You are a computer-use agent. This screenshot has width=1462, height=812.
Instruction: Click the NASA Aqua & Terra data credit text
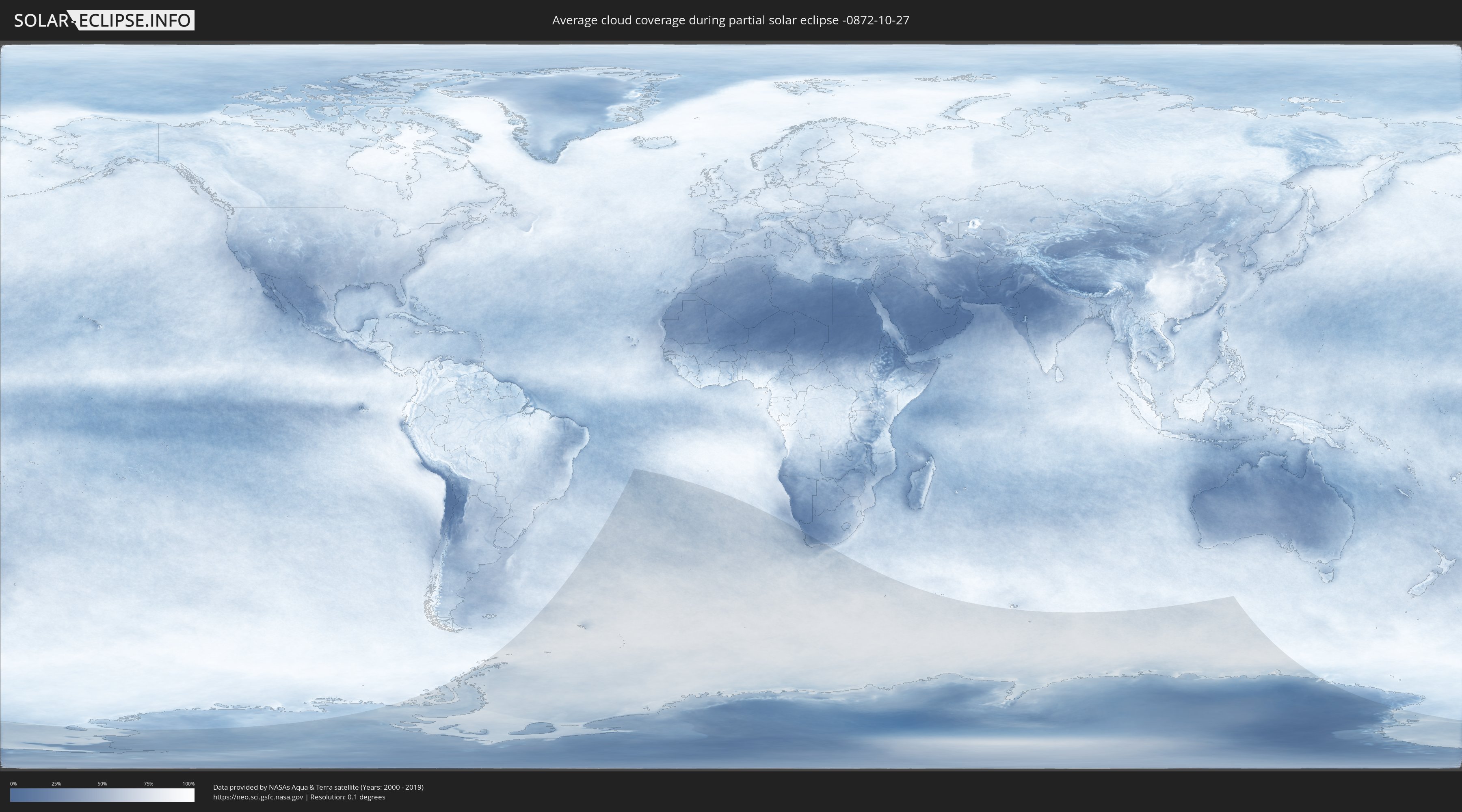pyautogui.click(x=318, y=787)
